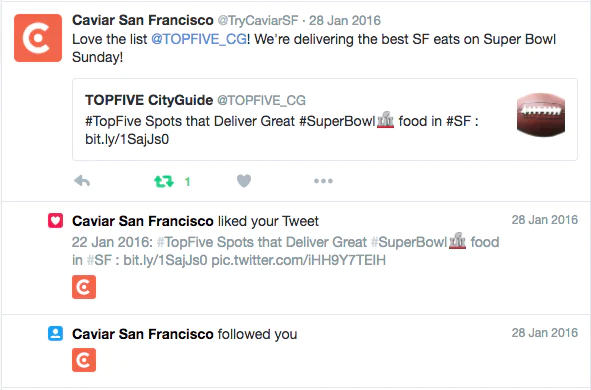Viewport: 591px width, 390px height.
Task: Open the @TOPFIVE_CG mention link
Action: coord(199,39)
